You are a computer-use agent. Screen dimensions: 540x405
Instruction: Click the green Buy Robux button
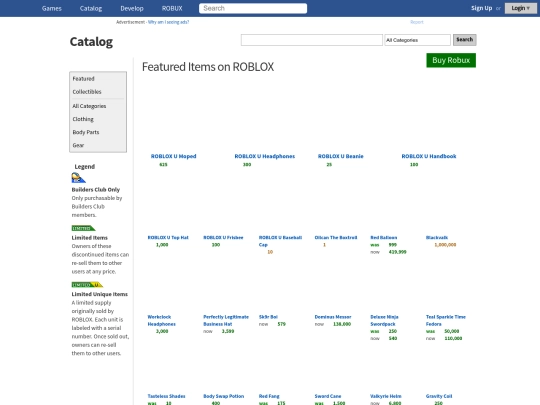451,60
